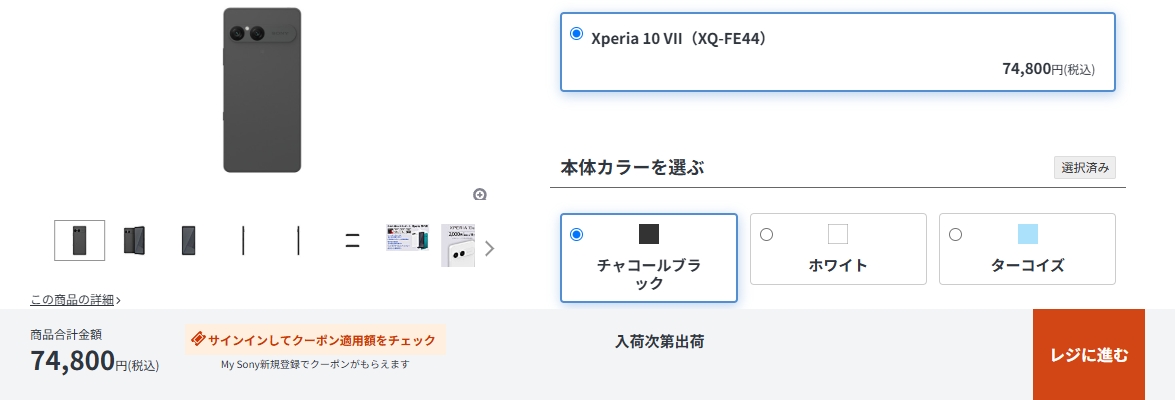
Task: Click the turquoise color swatch
Action: (1027, 234)
